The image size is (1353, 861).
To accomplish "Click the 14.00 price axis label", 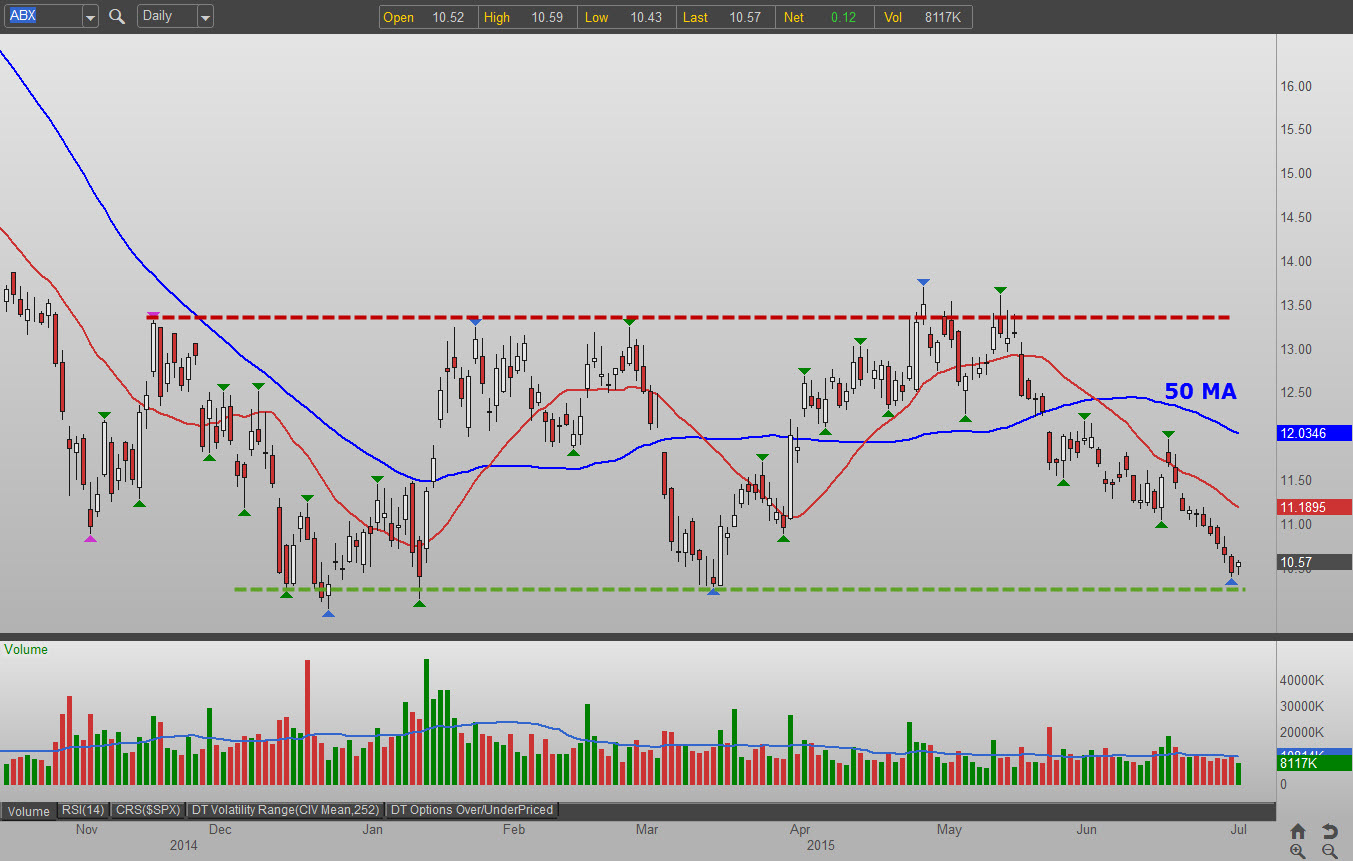I will 1297,262.
